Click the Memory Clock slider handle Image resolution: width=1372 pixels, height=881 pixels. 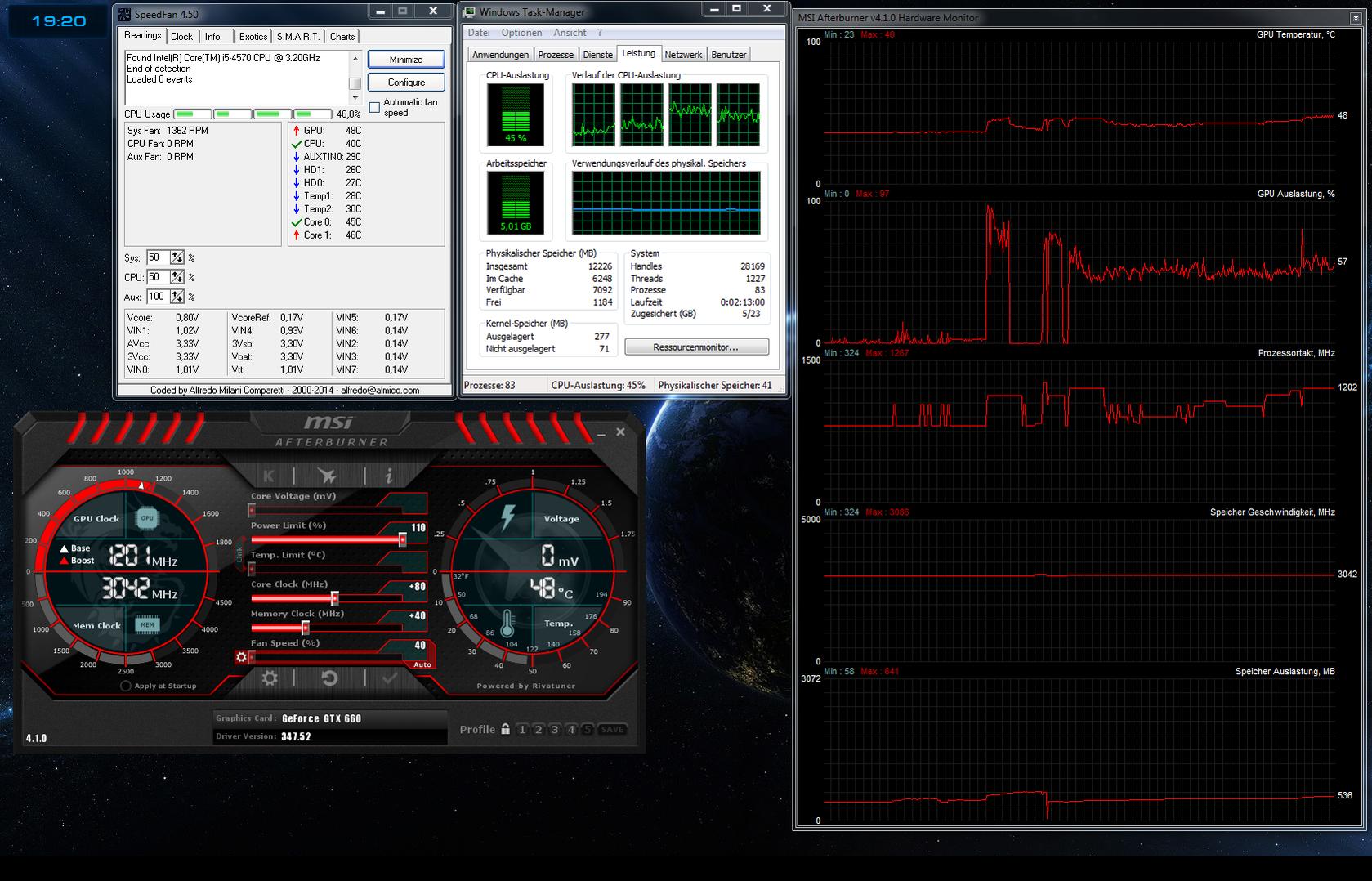(x=305, y=628)
